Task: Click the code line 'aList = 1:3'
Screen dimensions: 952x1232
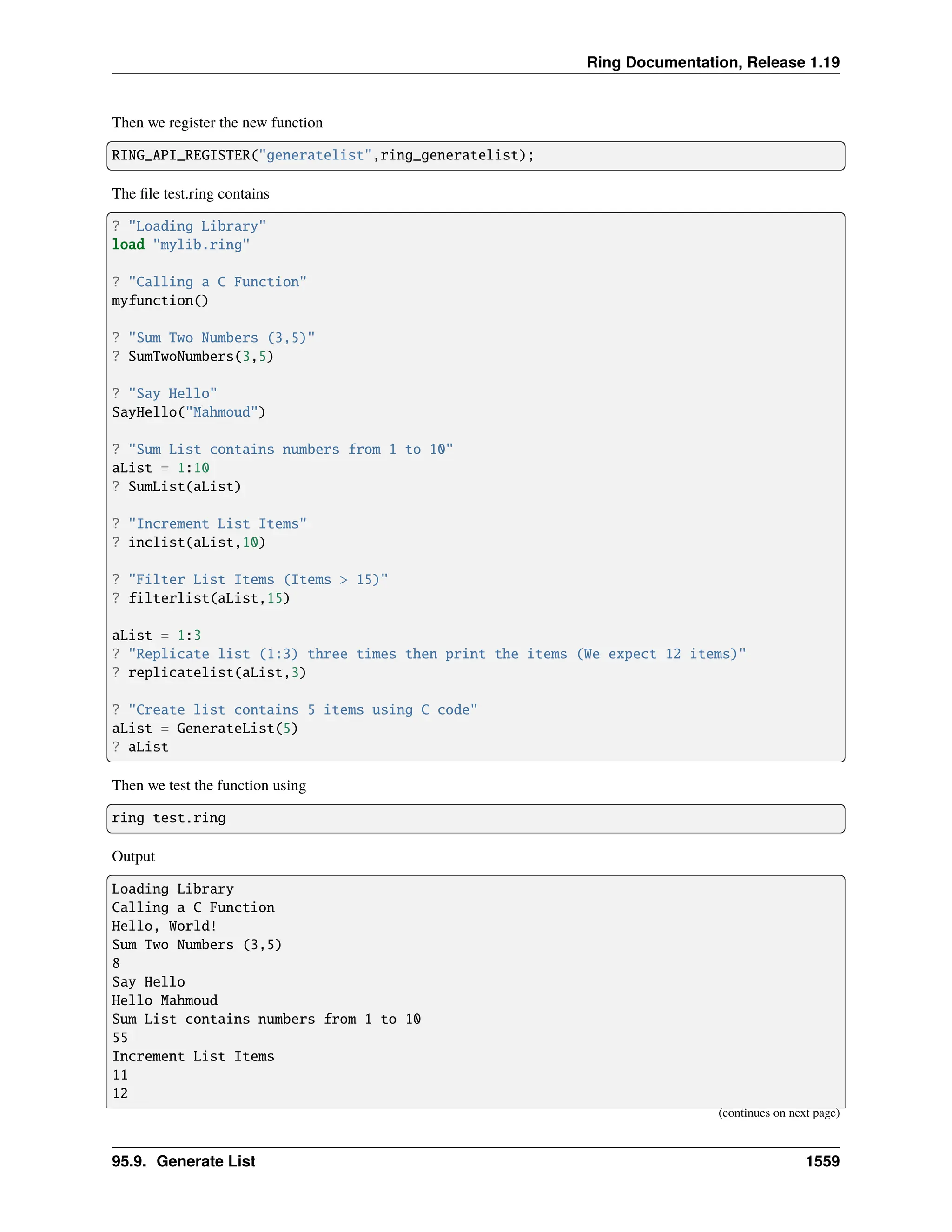Action: point(156,636)
